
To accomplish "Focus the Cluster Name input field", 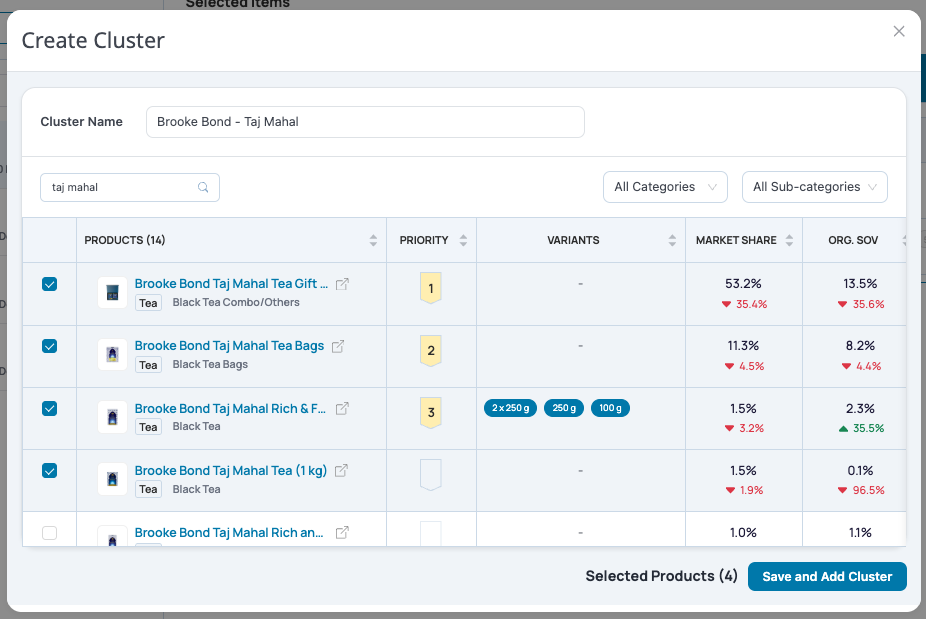I will coord(365,122).
